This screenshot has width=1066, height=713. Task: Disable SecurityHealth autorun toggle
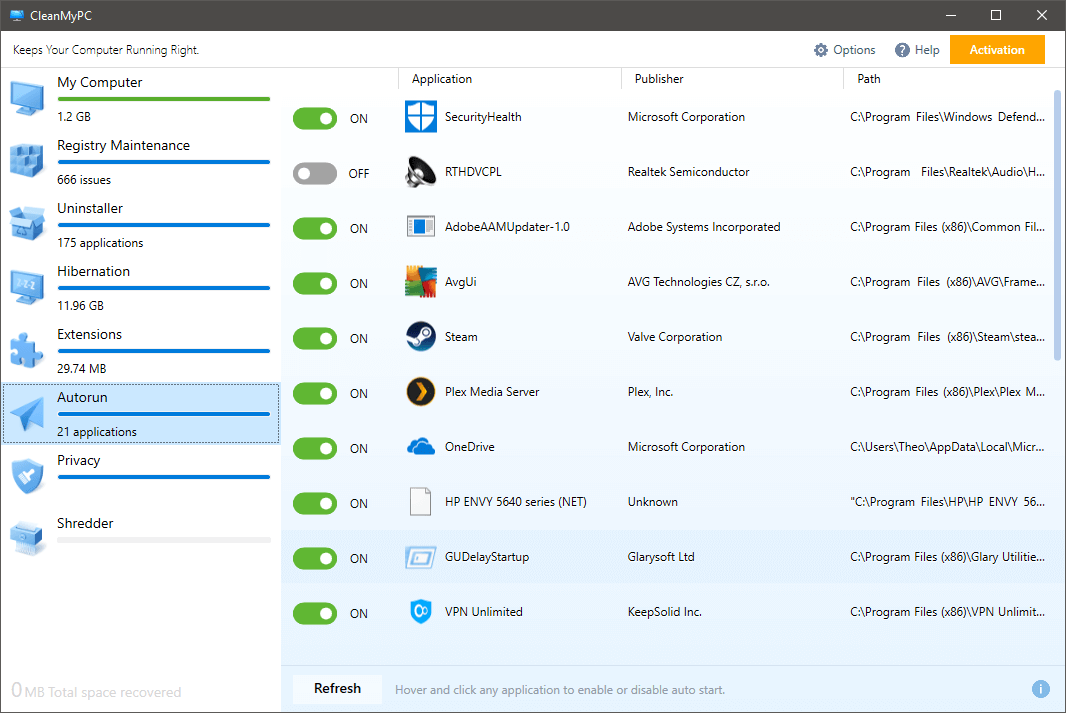coord(315,118)
